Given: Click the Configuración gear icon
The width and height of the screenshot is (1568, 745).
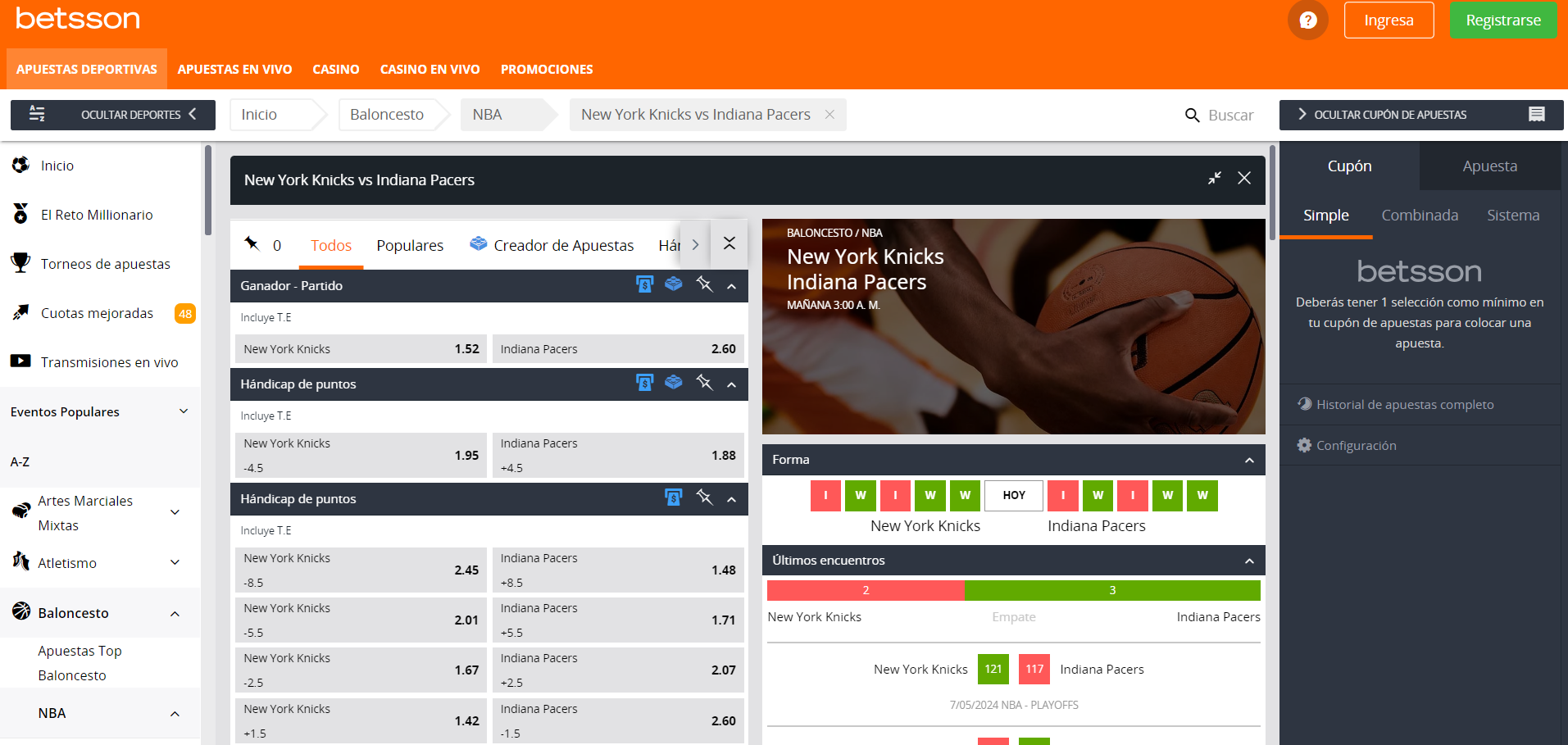Looking at the screenshot, I should click(1304, 445).
